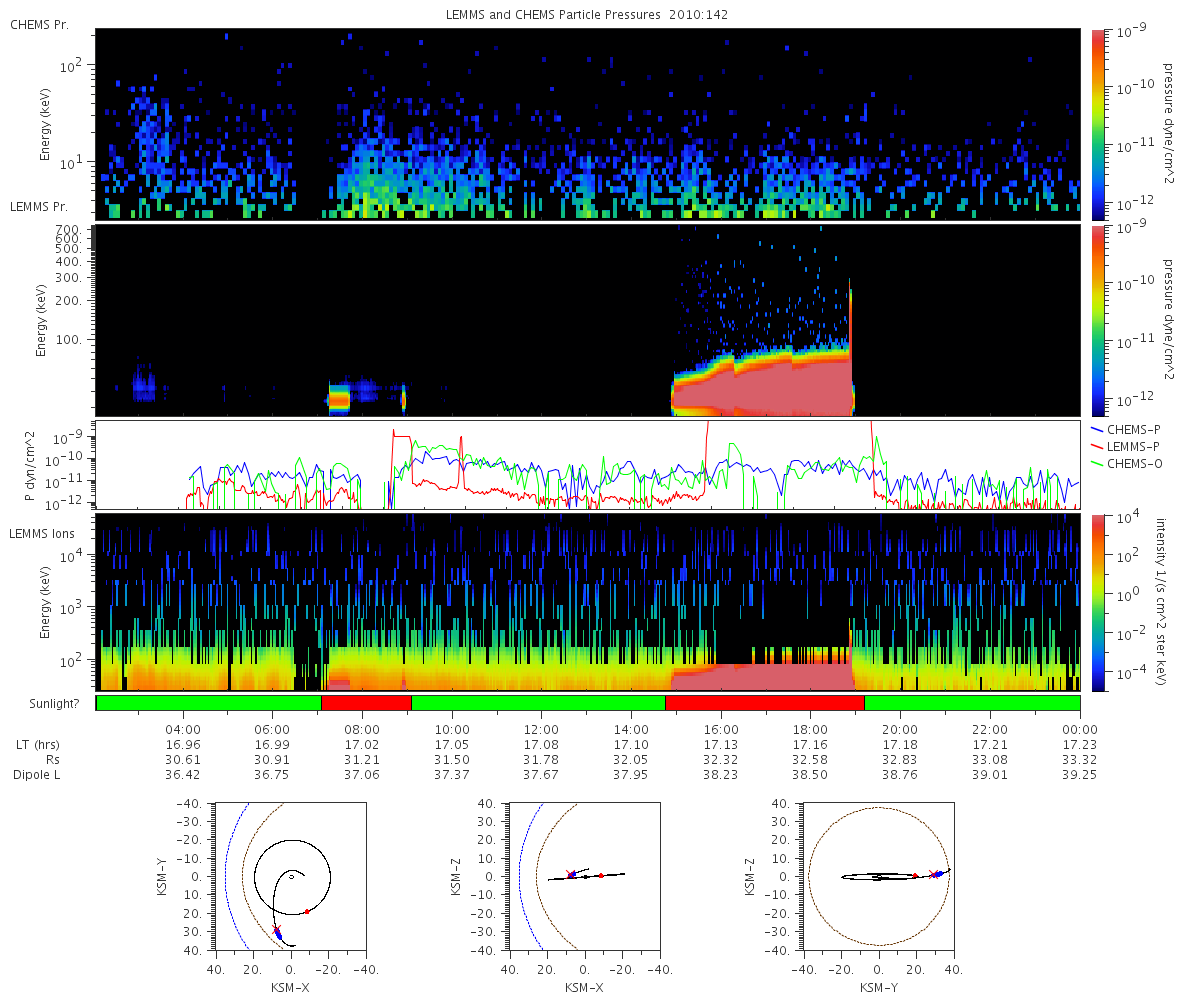The image size is (1200, 1000).
Task: Click the KSM-X versus KSM-Z orbit plot
Action: [584, 875]
